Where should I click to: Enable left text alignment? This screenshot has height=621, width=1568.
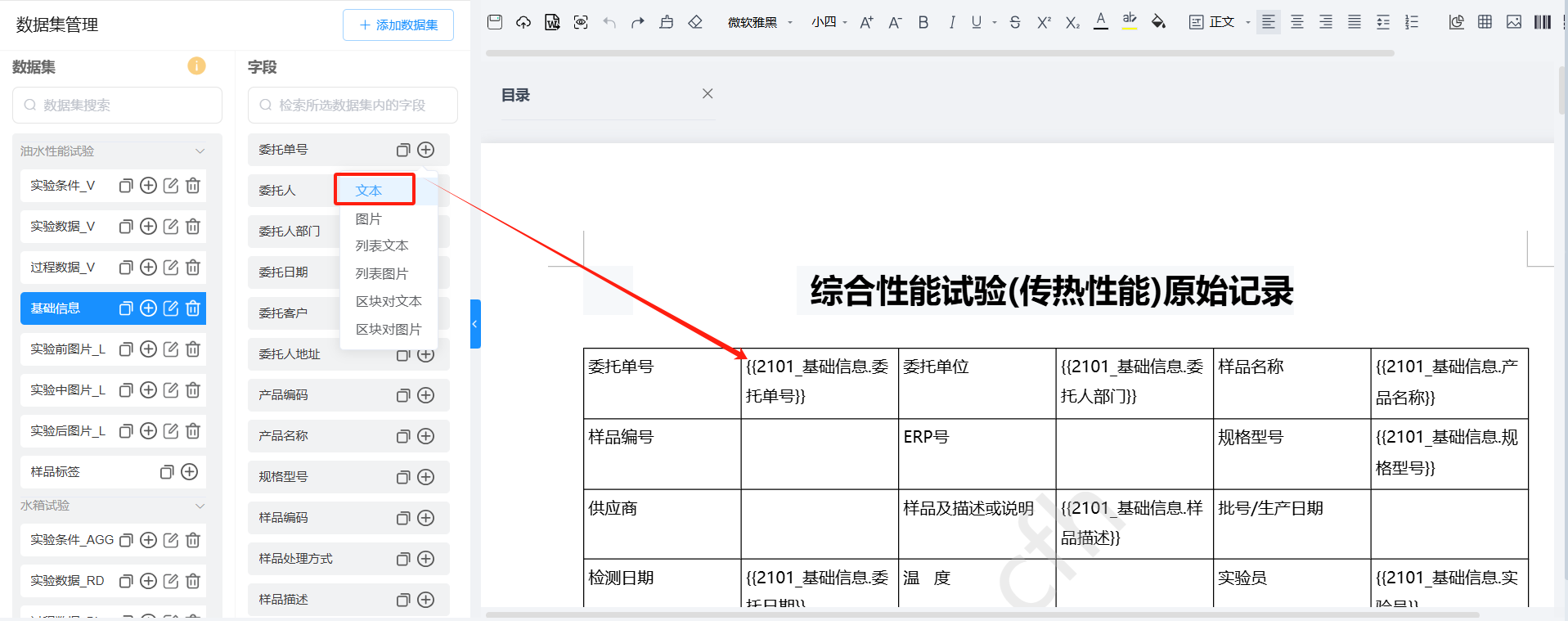click(1268, 22)
